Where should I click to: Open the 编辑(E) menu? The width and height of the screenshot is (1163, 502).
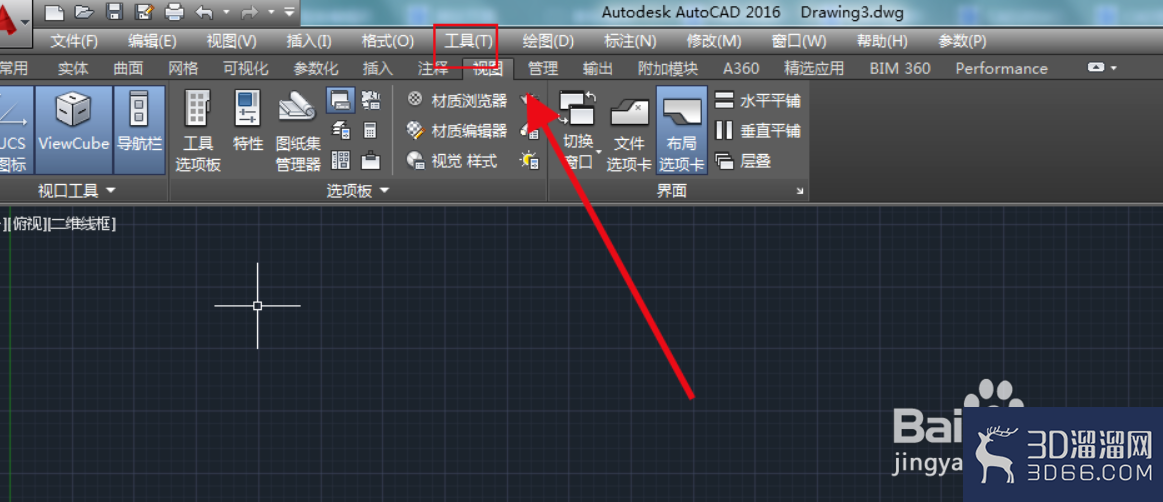(152, 41)
